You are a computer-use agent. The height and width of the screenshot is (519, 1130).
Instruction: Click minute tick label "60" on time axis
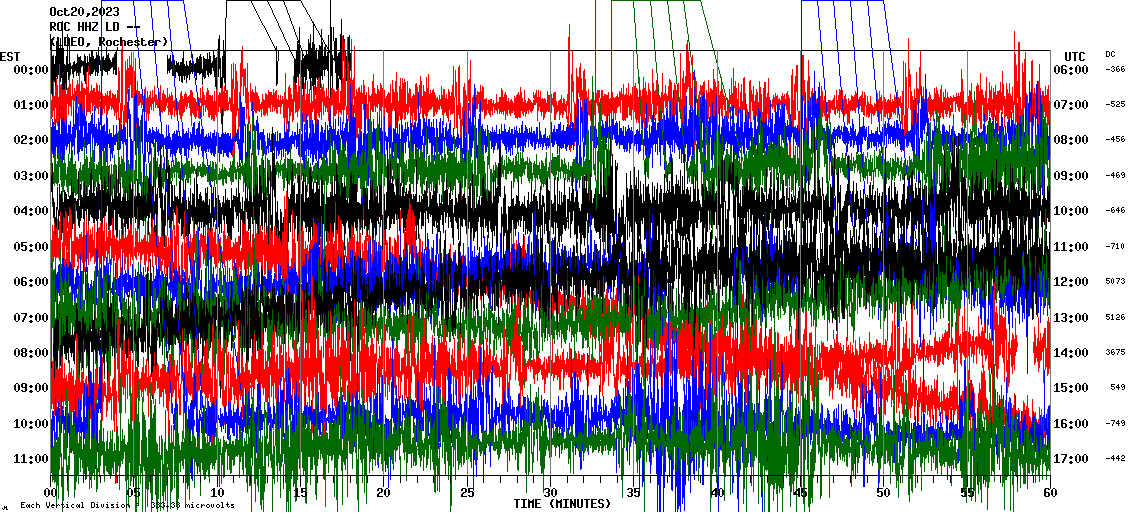click(x=1050, y=493)
